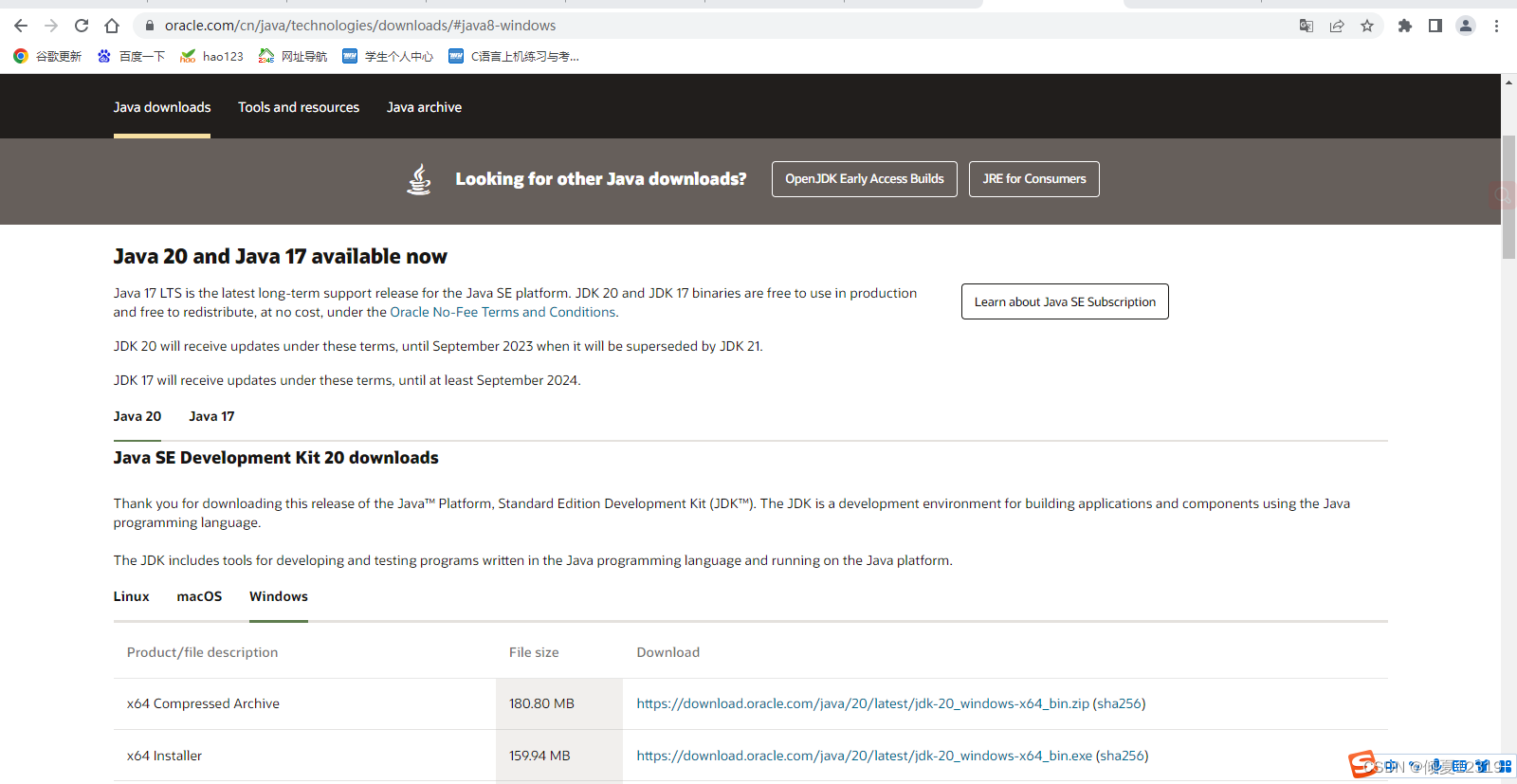Switch to Tools and resources tab

299,107
